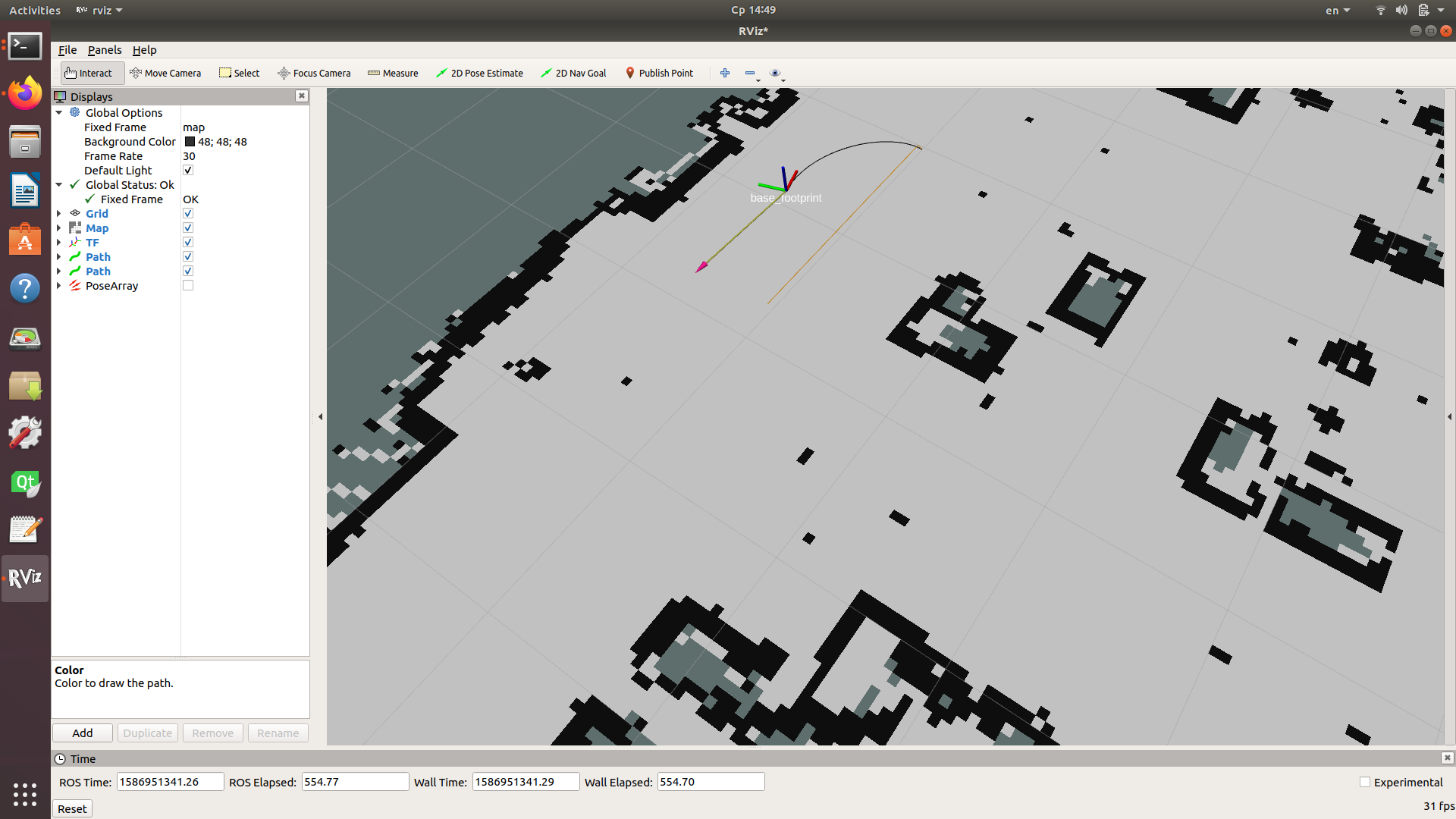Open Activities overview
The height and width of the screenshot is (819, 1456).
[35, 10]
